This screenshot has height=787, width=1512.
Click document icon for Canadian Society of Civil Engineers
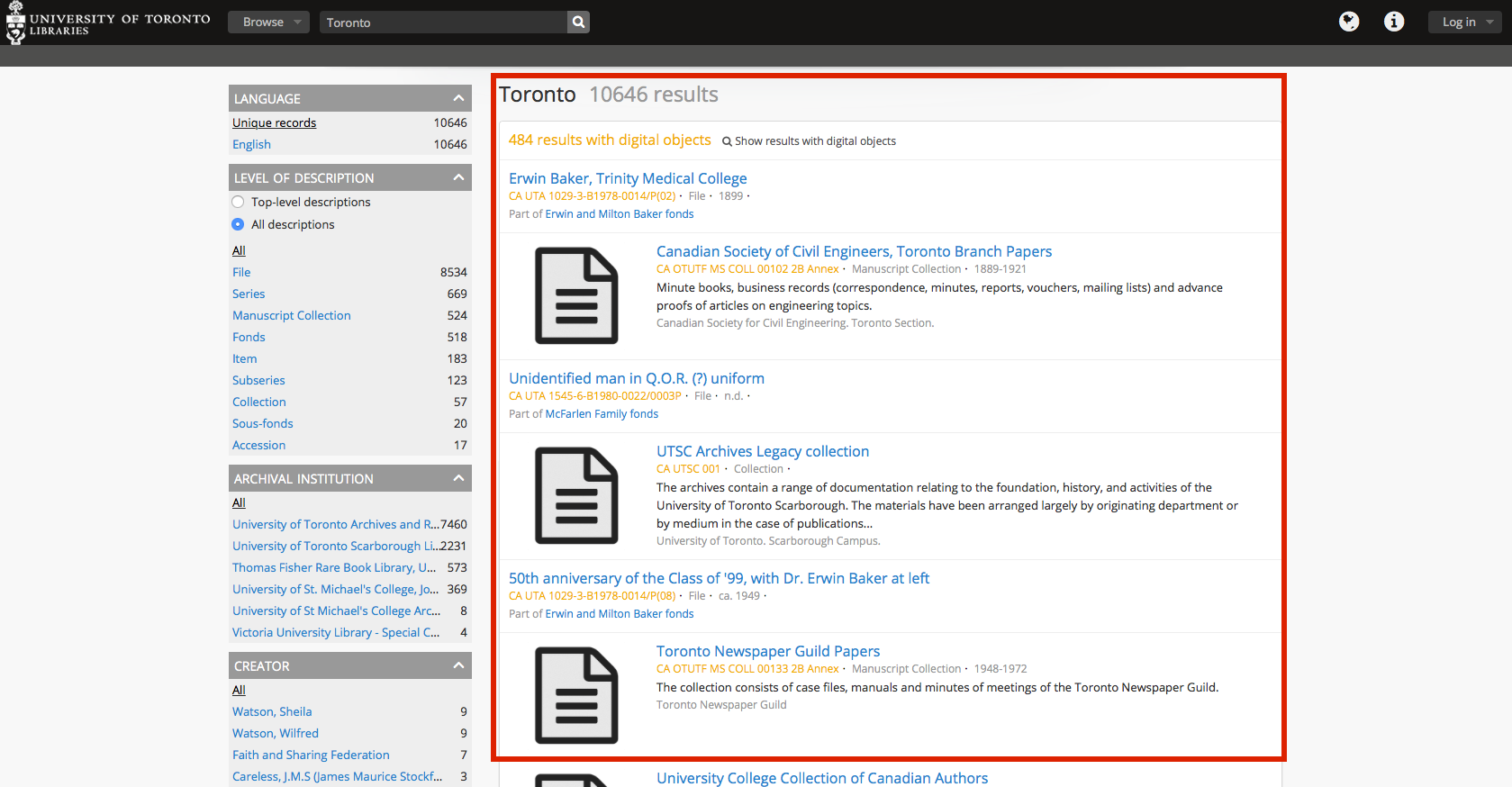(576, 295)
